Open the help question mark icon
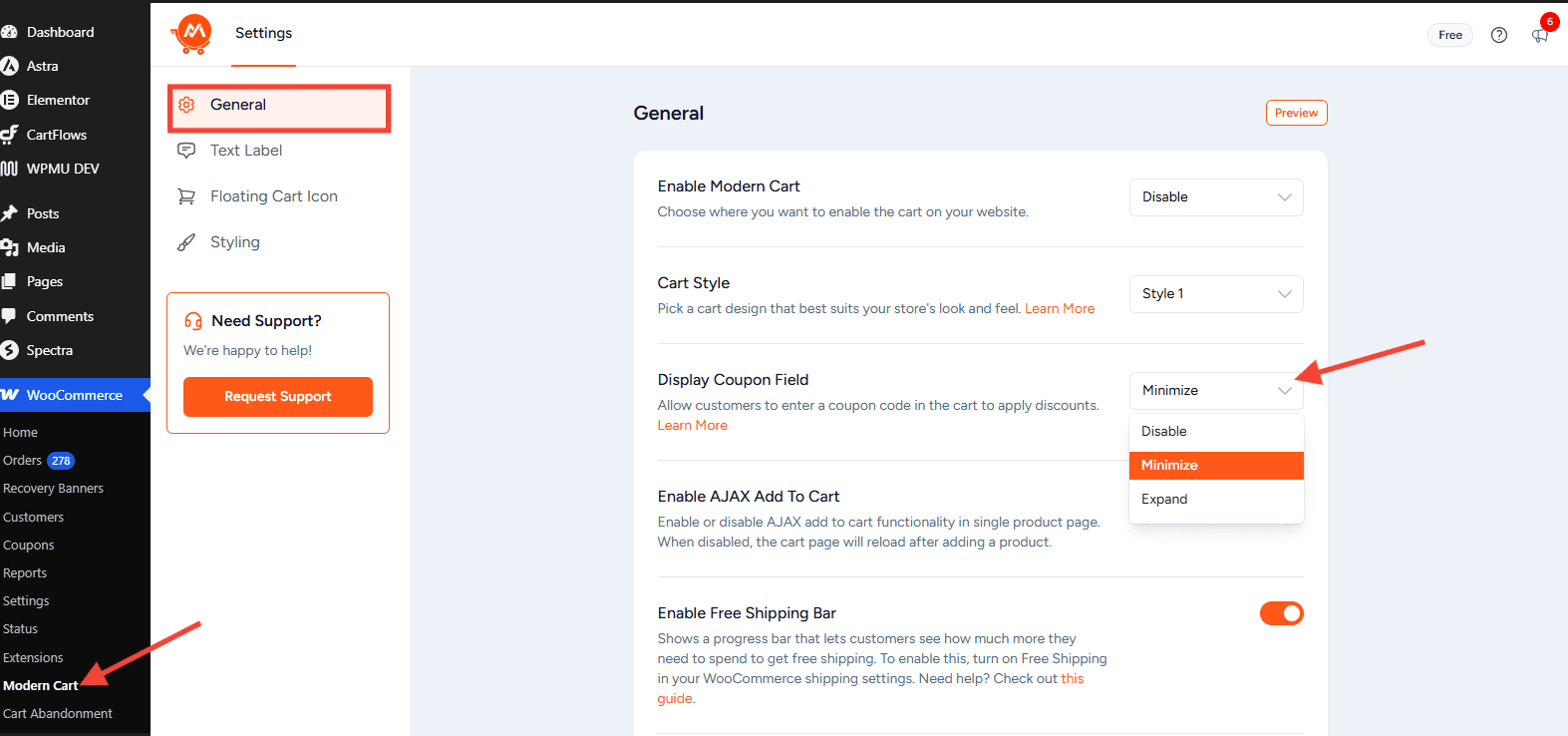Image resolution: width=1568 pixels, height=736 pixels. [1499, 35]
